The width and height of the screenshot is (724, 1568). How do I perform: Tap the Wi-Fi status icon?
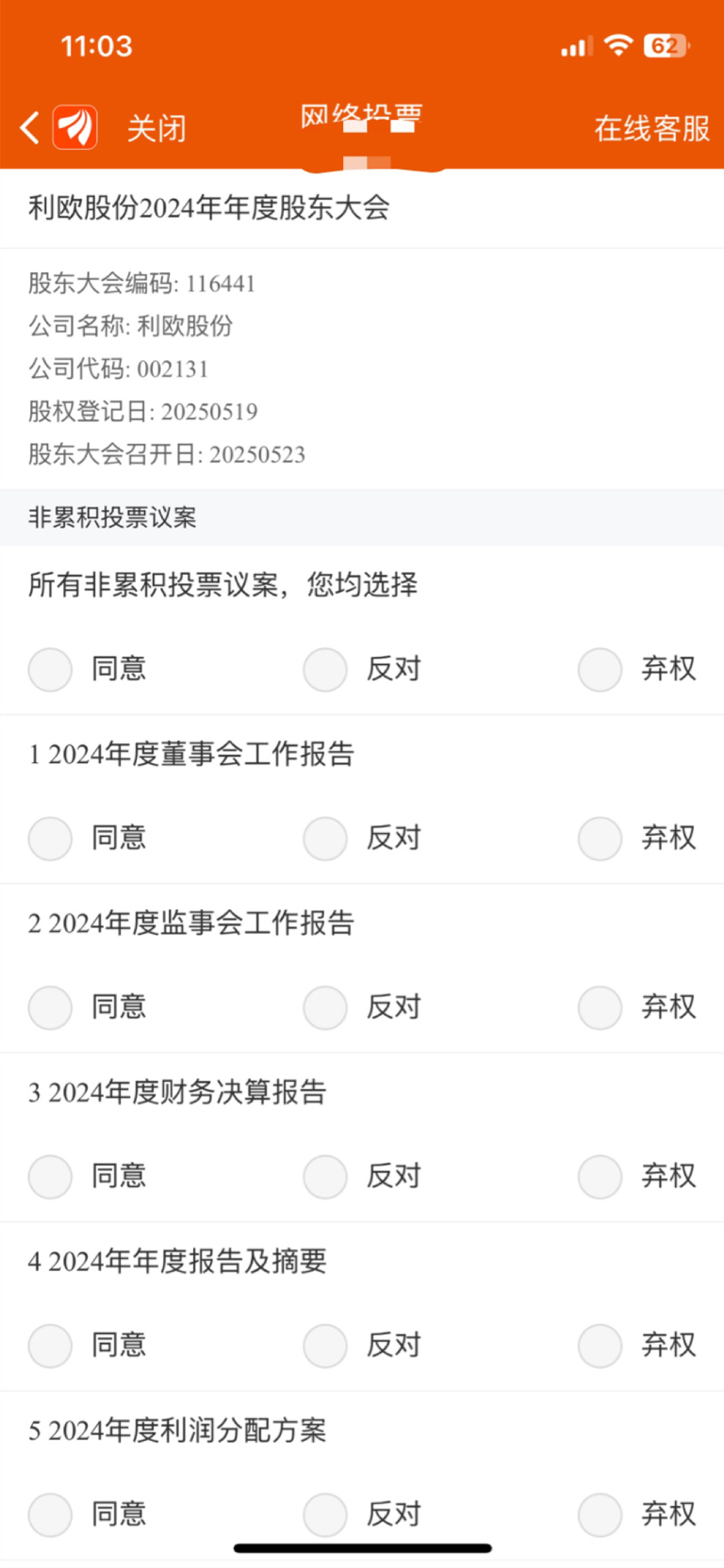click(618, 44)
